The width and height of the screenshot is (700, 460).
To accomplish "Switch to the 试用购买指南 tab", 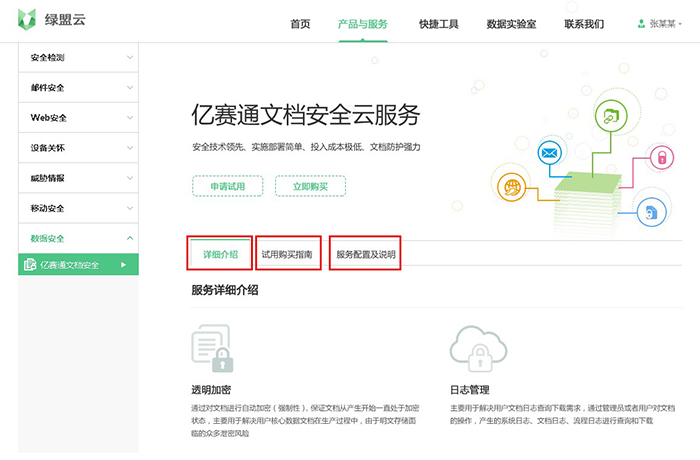I will pos(287,255).
